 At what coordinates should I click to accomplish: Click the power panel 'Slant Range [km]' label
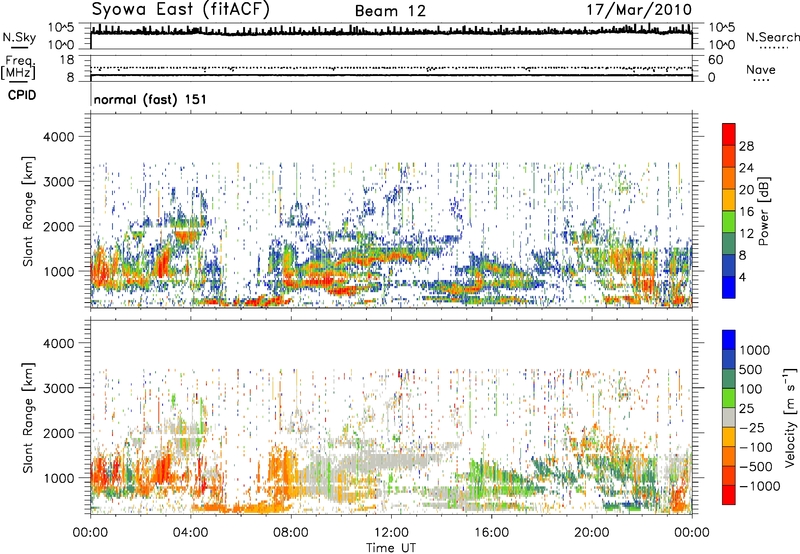28,211
